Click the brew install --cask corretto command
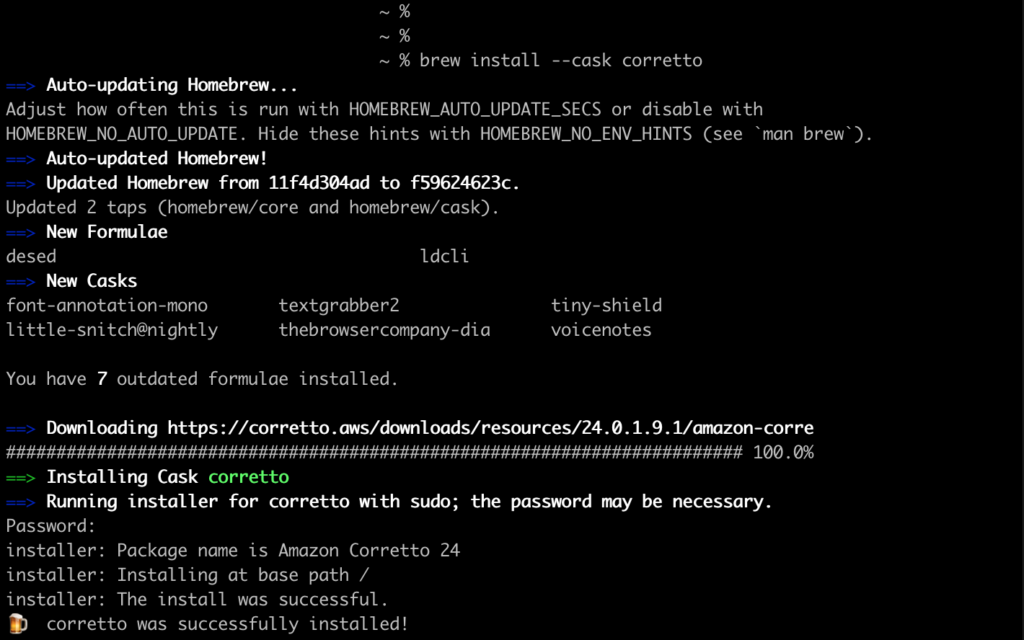Screen dimensions: 1024x640 pyautogui.click(x=560, y=60)
